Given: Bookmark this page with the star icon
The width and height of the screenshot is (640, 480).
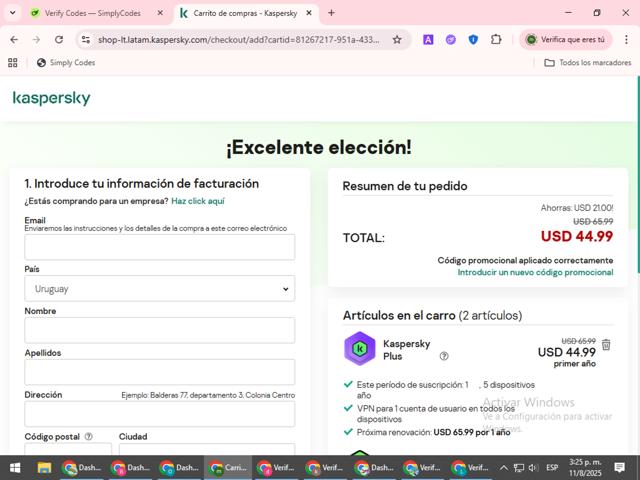Looking at the screenshot, I should pos(397,40).
